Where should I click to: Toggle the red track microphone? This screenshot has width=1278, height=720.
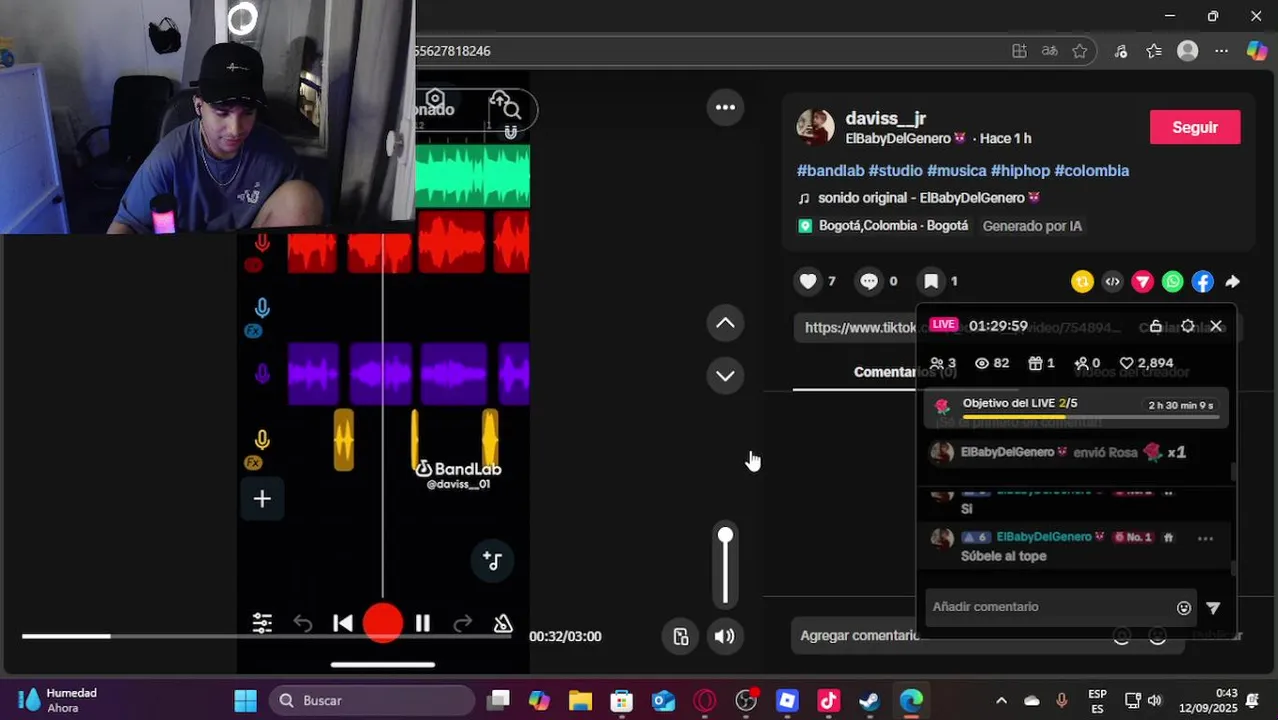point(262,243)
